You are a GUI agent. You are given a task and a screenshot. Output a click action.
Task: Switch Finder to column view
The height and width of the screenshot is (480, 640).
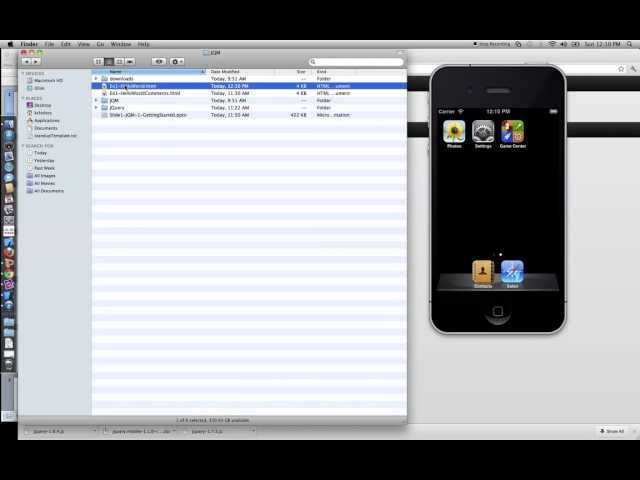tap(119, 61)
